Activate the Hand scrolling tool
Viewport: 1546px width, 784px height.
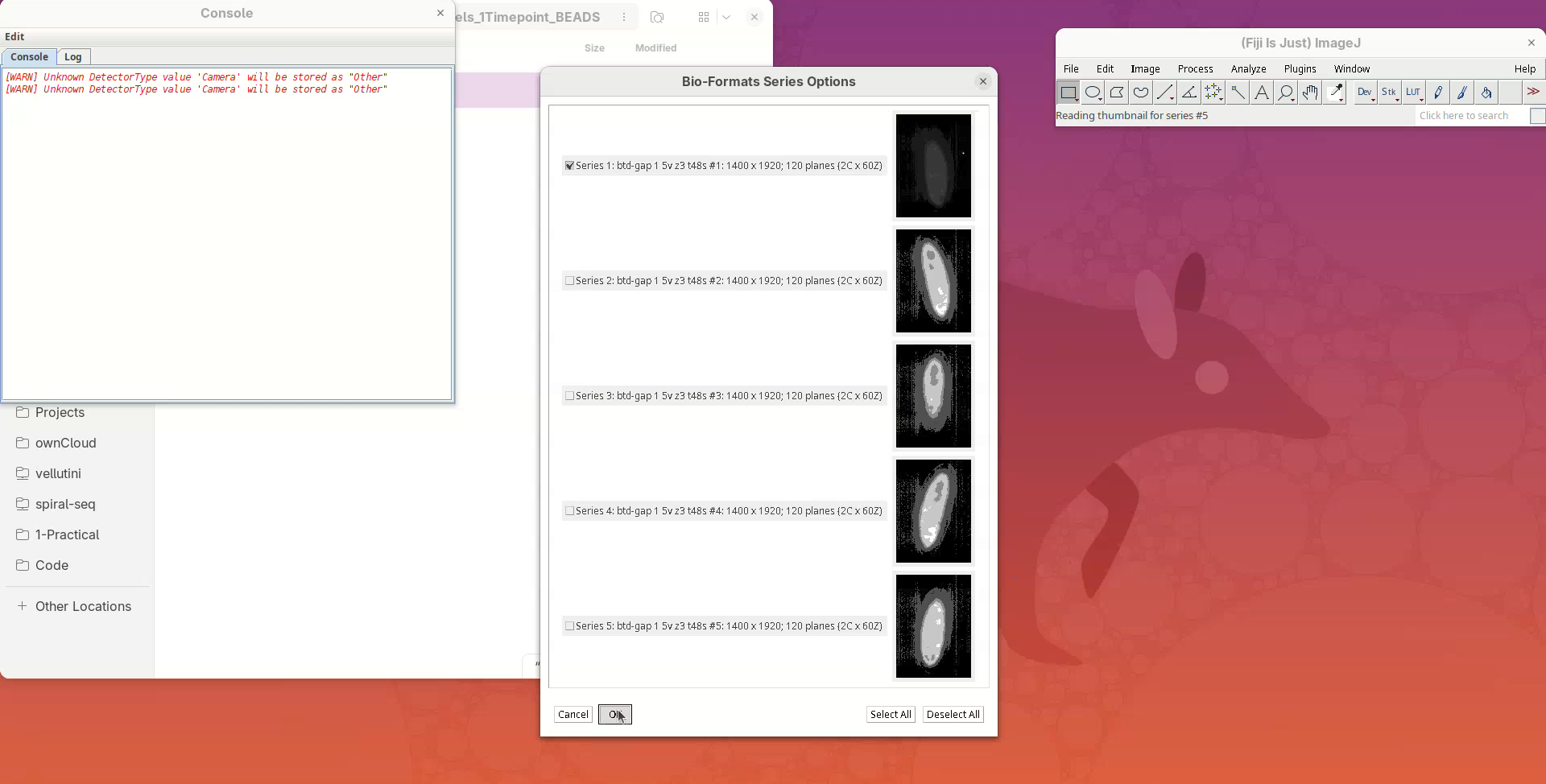pos(1310,93)
